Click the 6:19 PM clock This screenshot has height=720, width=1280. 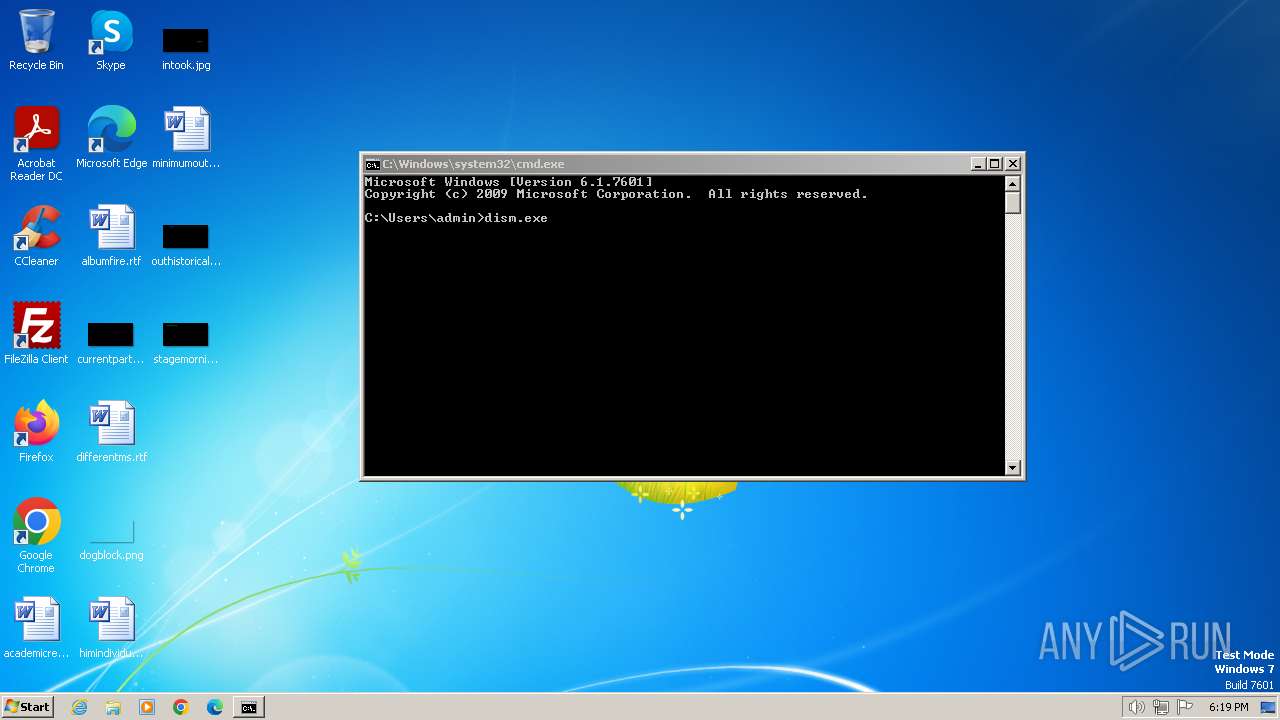point(1228,707)
